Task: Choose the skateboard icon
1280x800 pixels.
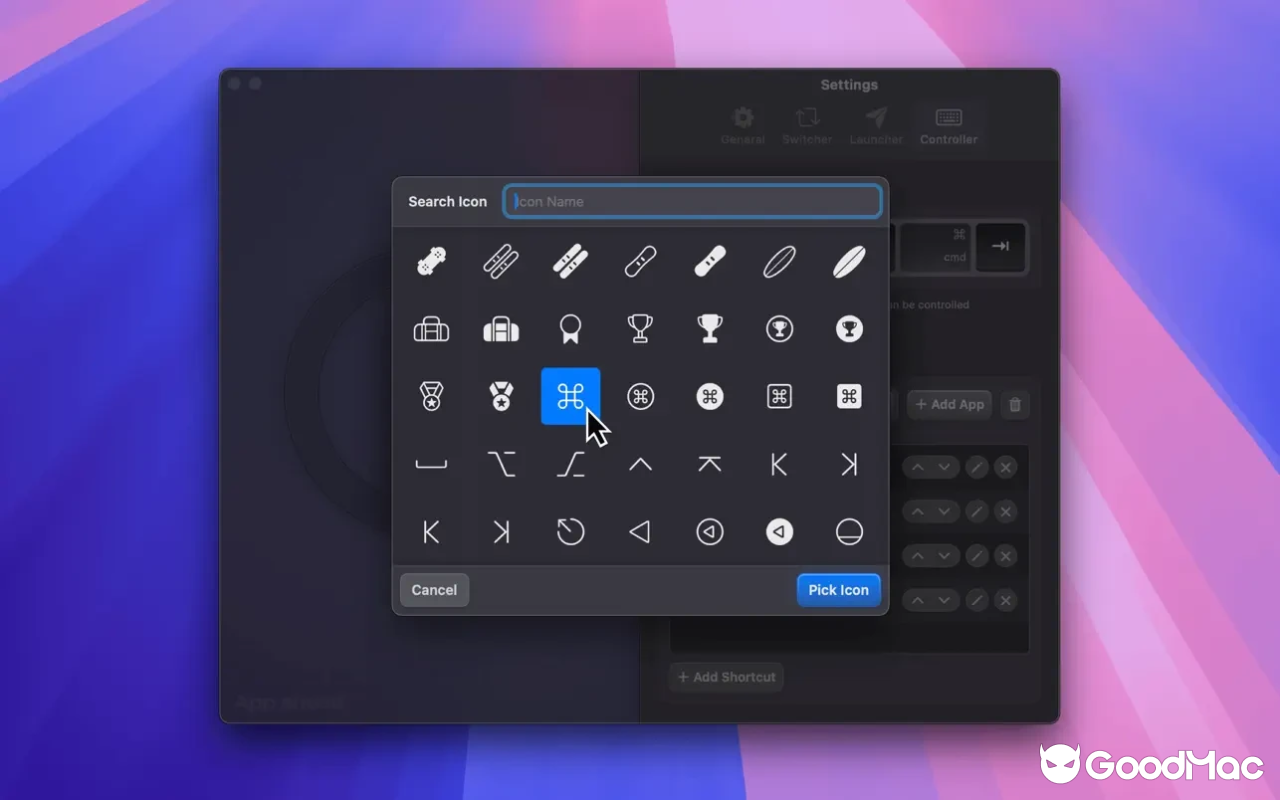Action: pyautogui.click(x=430, y=261)
